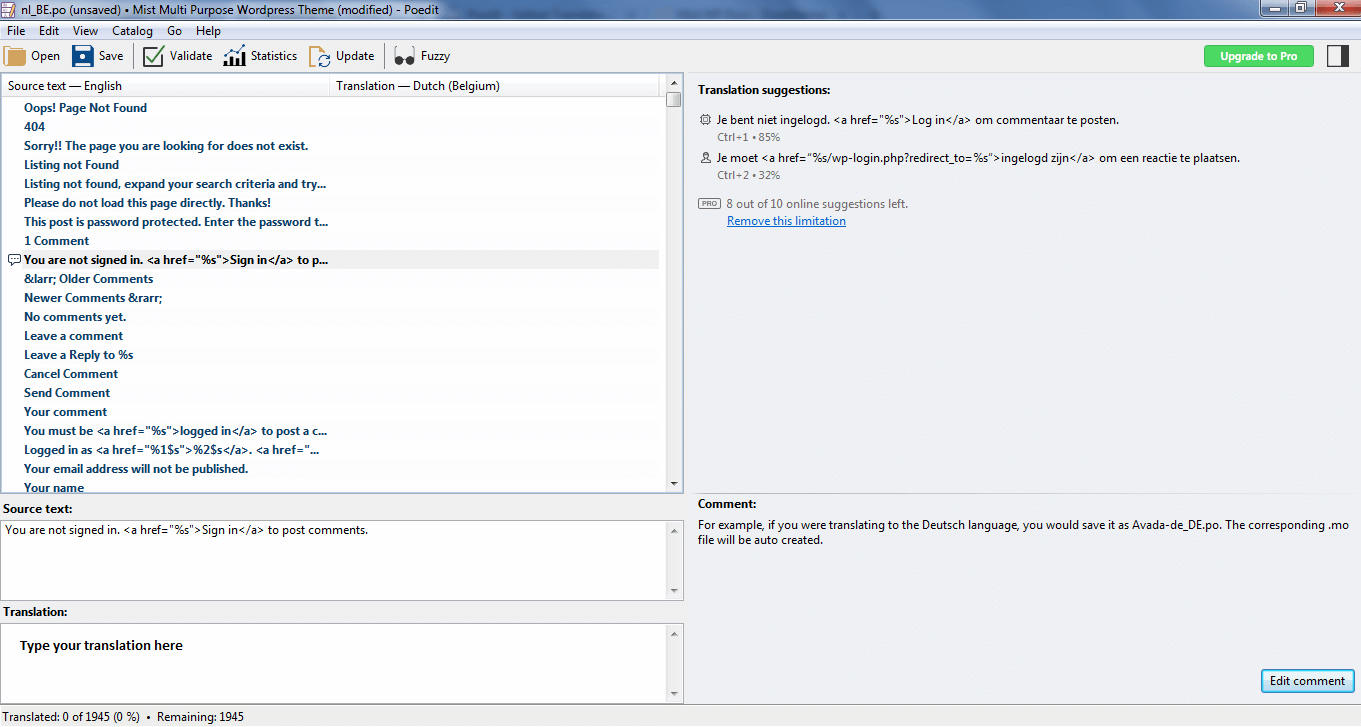
Task: Click the Save floppy disk icon
Action: [83, 56]
